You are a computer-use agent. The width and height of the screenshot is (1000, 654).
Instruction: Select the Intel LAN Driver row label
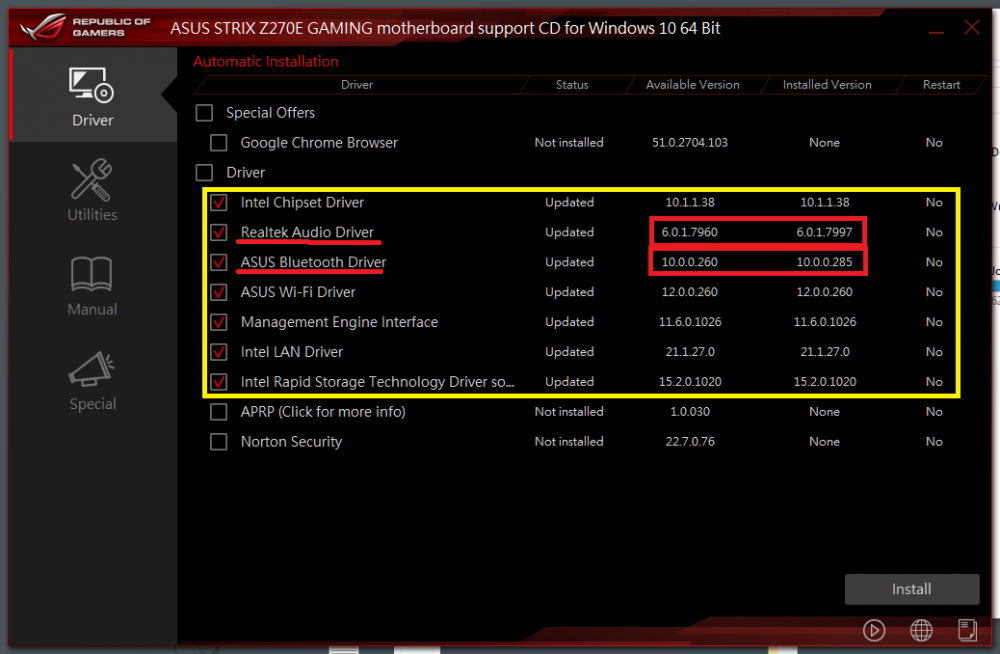[x=291, y=352]
